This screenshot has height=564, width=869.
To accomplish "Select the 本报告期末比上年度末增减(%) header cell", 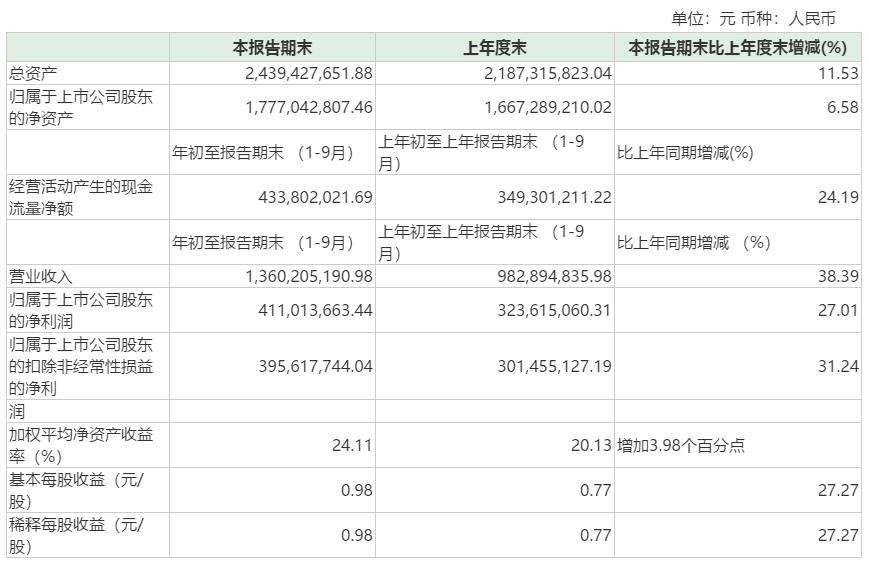I will click(x=737, y=47).
